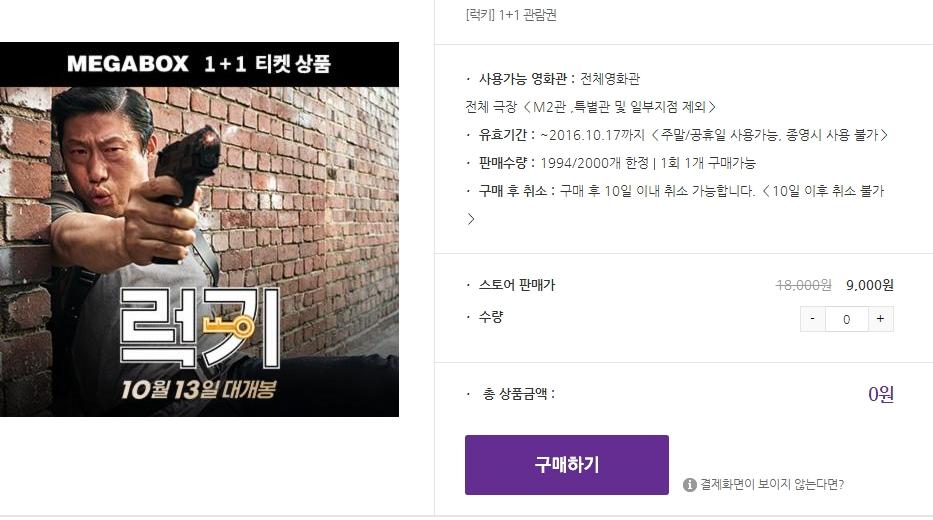Click the discounted 9,000원 price
This screenshot has width=933, height=520.
point(869,285)
